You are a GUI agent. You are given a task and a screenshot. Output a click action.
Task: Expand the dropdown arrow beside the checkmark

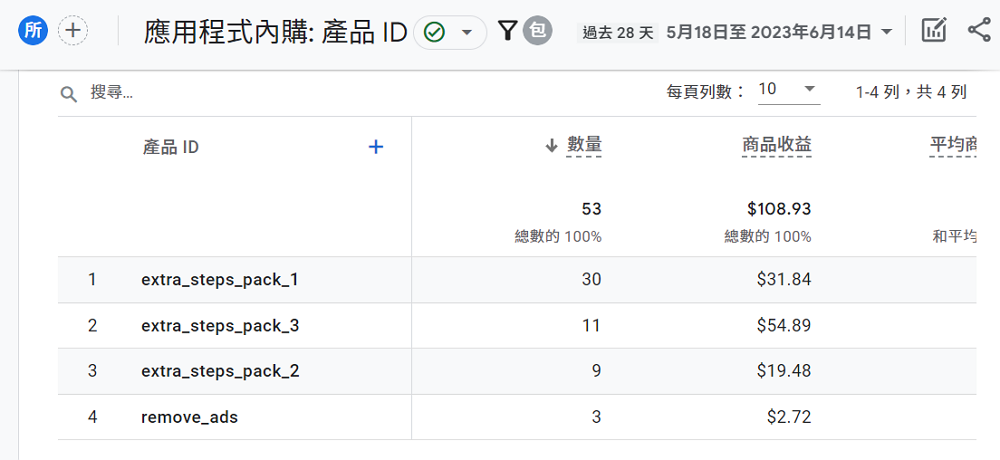click(x=467, y=32)
